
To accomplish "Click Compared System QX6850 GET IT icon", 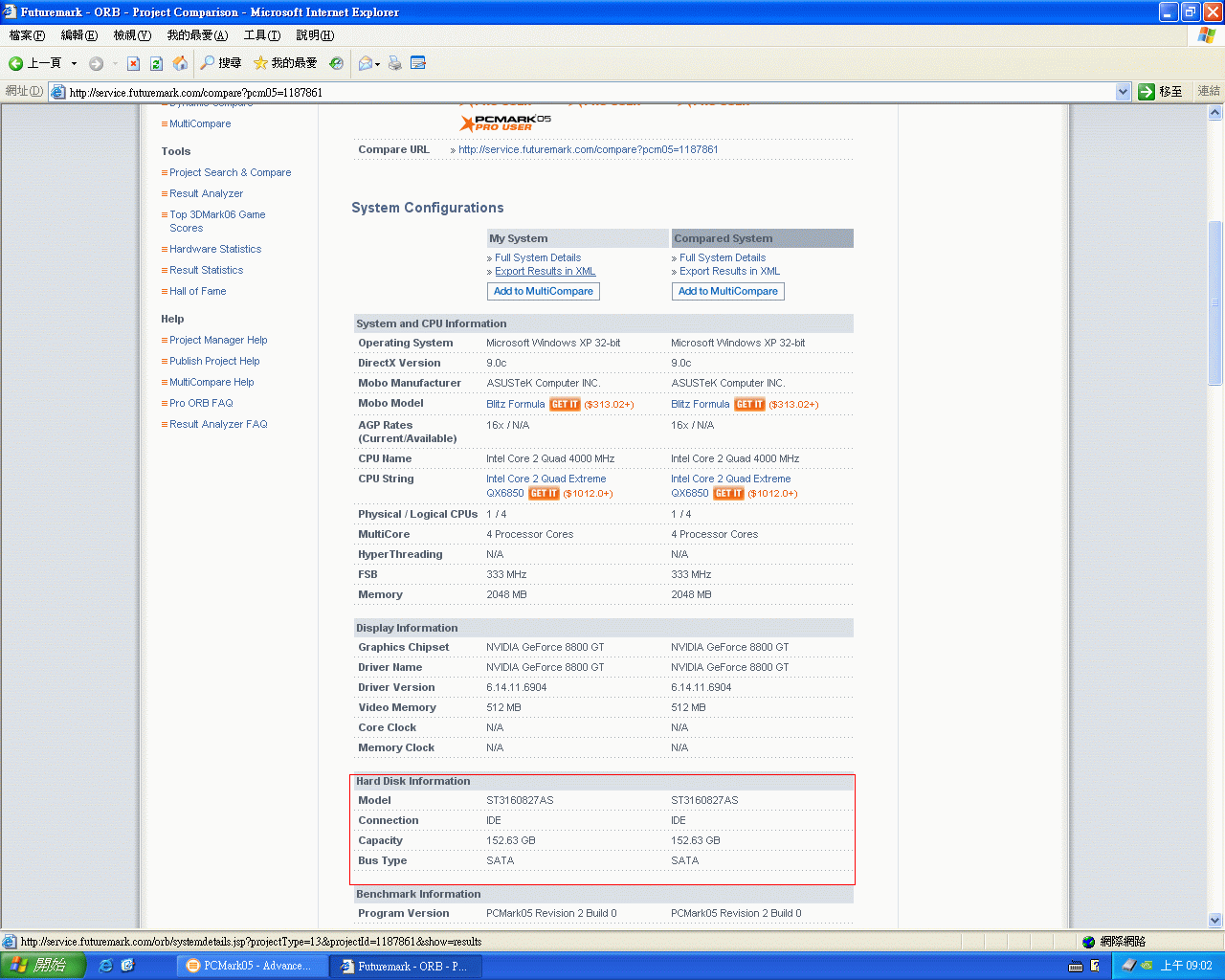I will coord(728,493).
